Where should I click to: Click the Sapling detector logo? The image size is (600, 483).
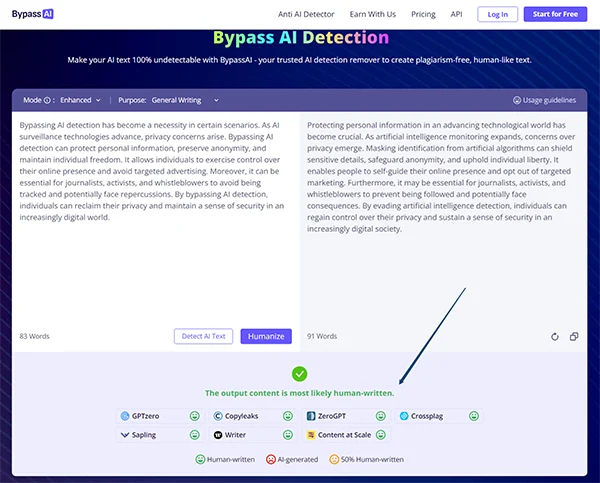click(x=125, y=435)
